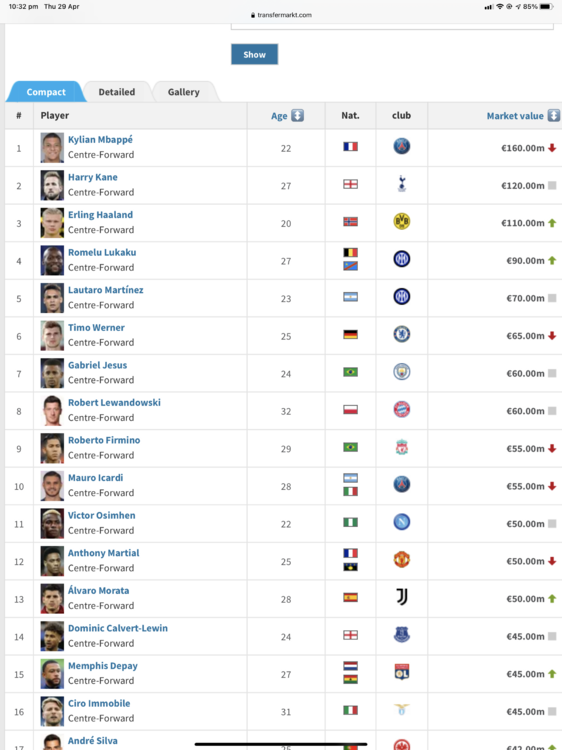Open the Borussia Dortmund club badge
The height and width of the screenshot is (750, 562).
tap(401, 221)
